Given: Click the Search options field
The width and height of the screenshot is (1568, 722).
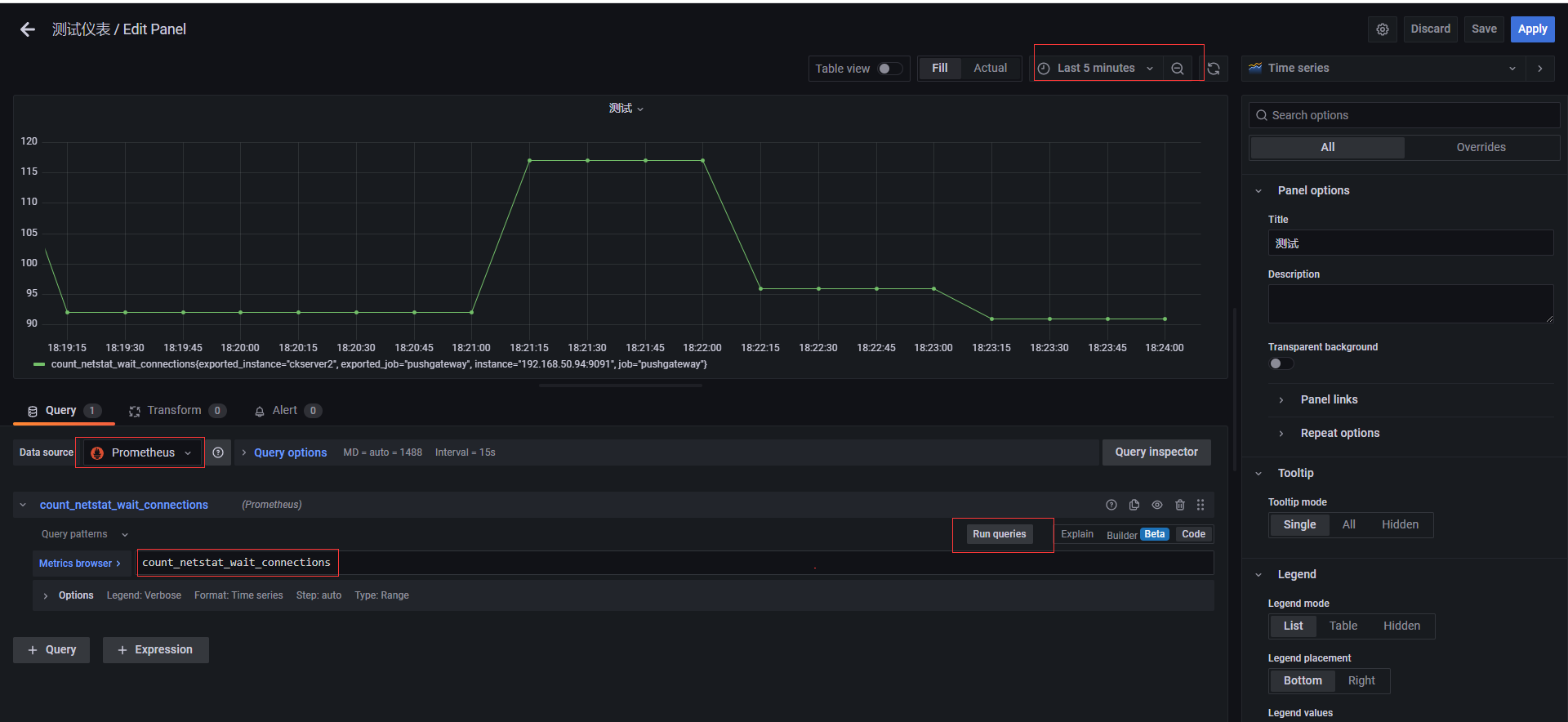Looking at the screenshot, I should pos(1404,115).
